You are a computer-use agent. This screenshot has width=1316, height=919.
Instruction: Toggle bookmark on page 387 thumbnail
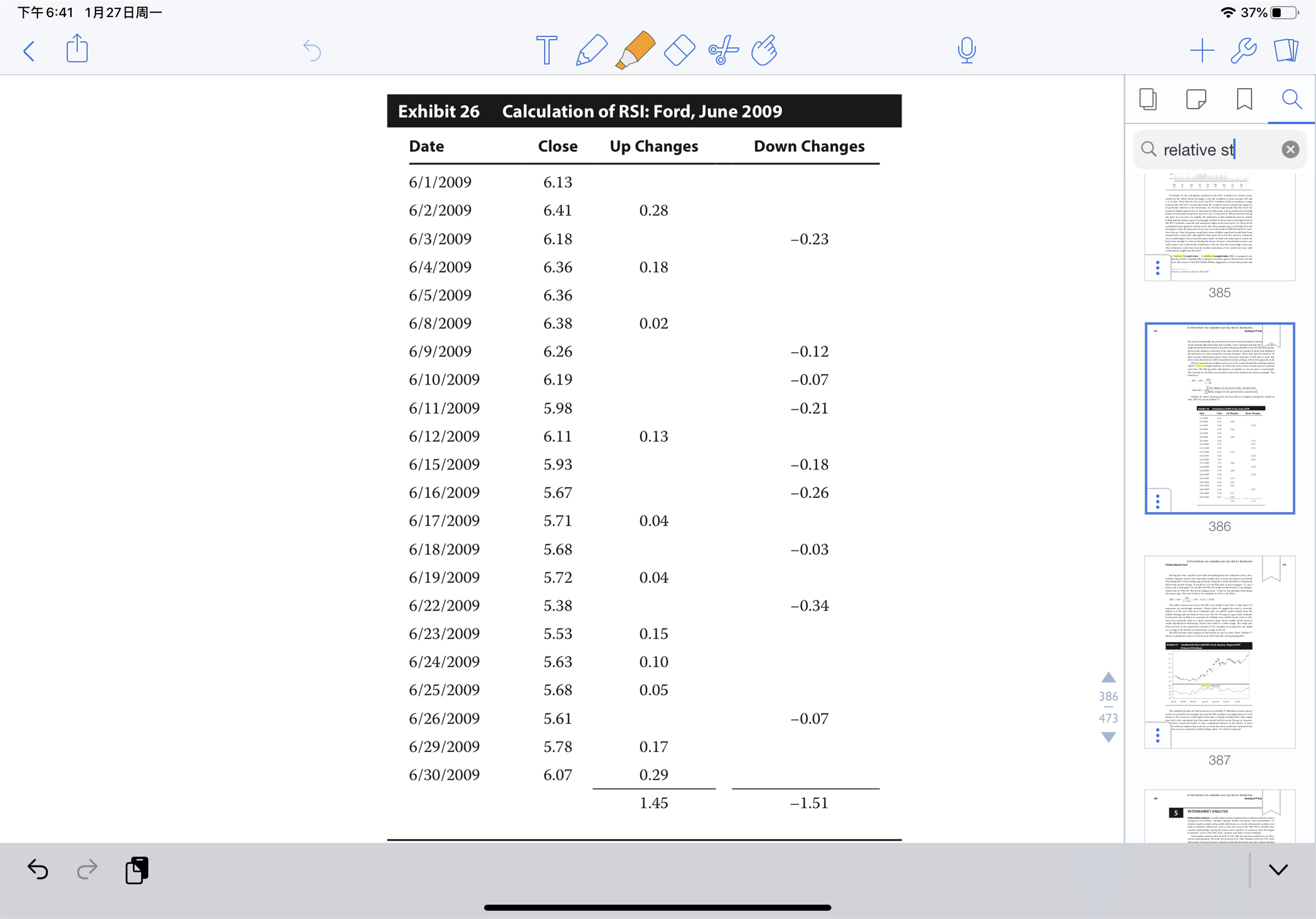(1271, 569)
